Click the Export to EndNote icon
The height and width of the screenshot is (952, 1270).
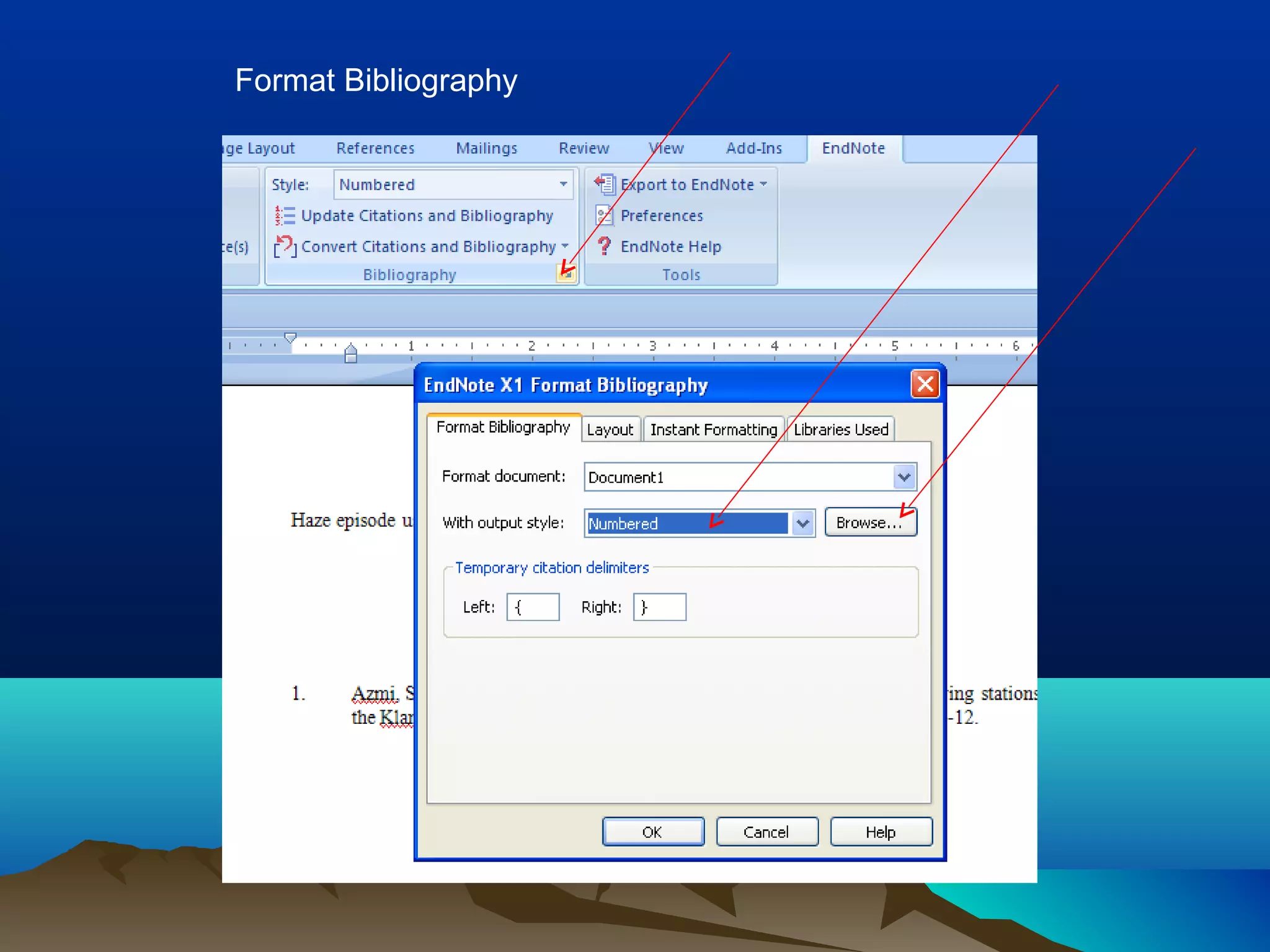point(605,184)
